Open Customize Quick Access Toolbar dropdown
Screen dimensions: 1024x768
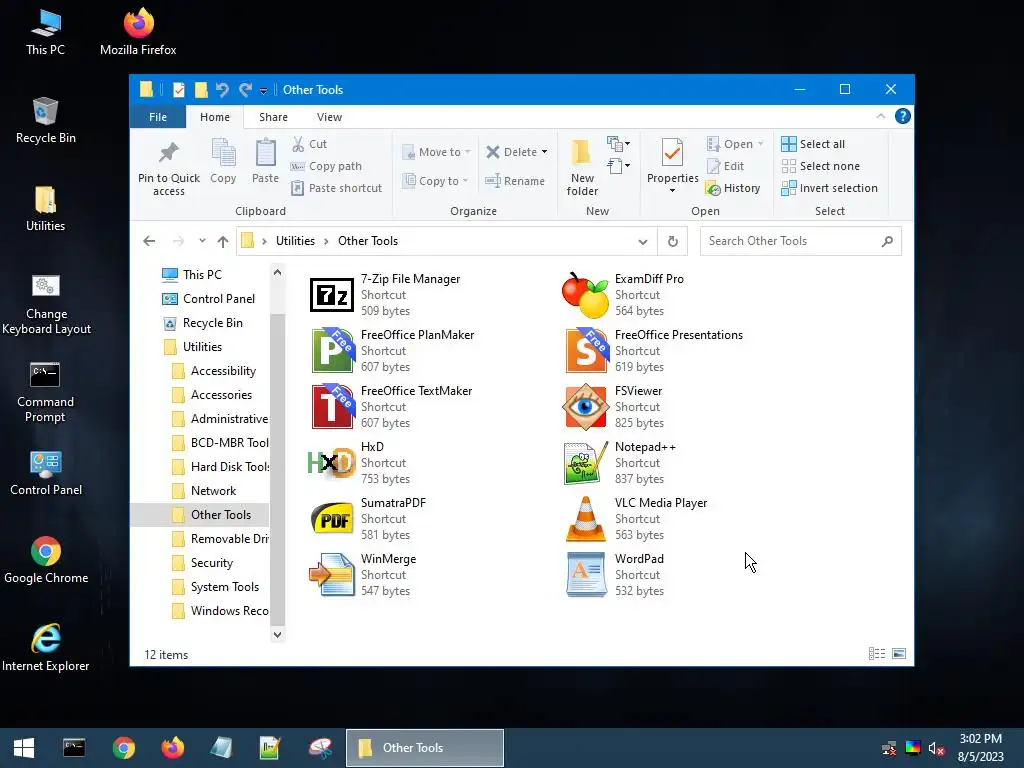coord(263,91)
